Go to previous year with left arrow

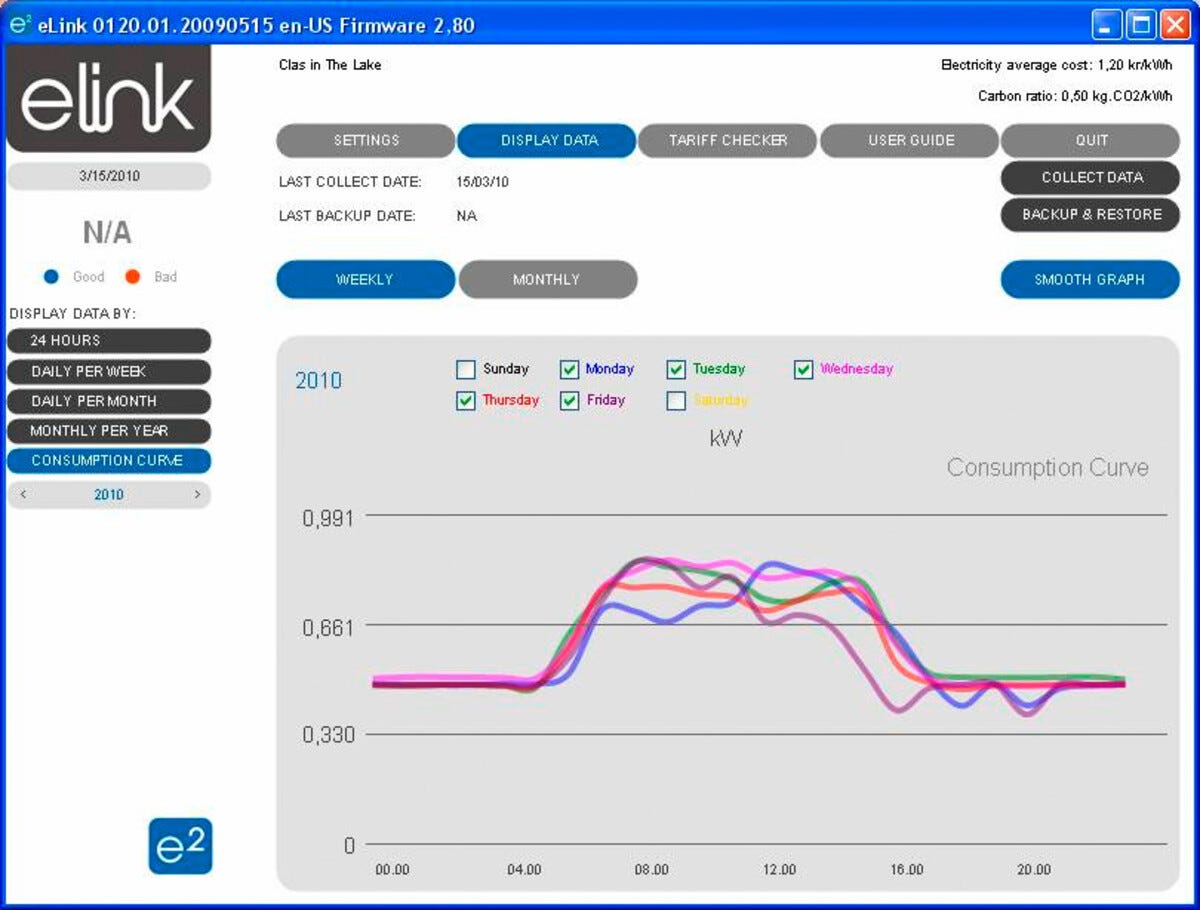click(24, 495)
